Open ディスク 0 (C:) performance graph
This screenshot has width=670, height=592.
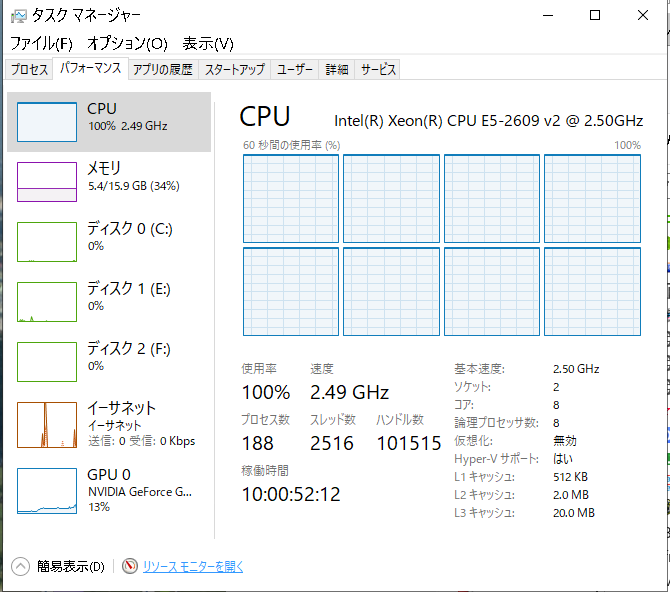[x=47, y=242]
